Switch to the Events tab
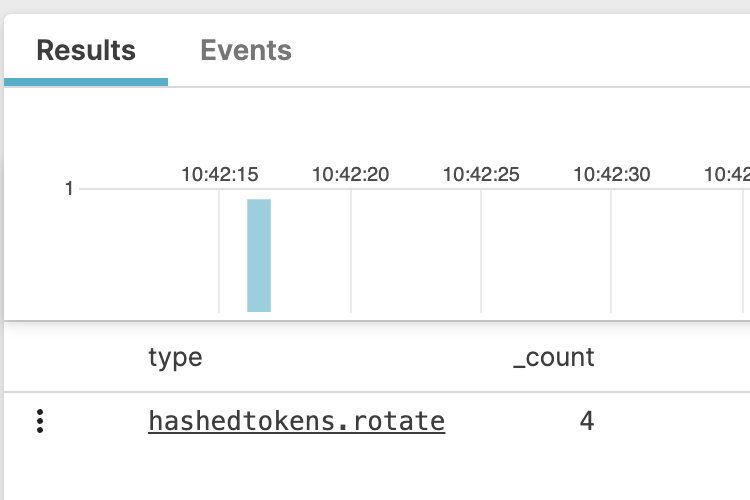Screen dimensions: 750x500 pos(246,50)
